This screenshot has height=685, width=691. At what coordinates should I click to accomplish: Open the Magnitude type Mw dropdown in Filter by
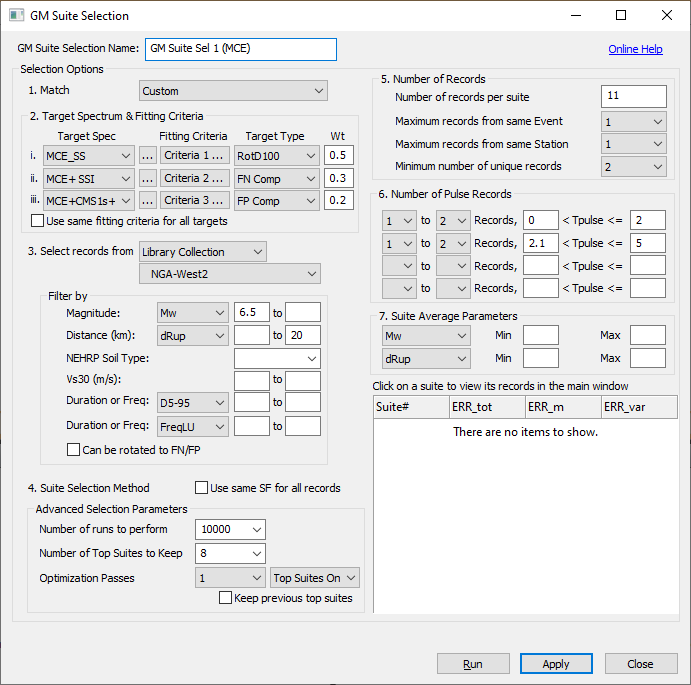pyautogui.click(x=193, y=313)
